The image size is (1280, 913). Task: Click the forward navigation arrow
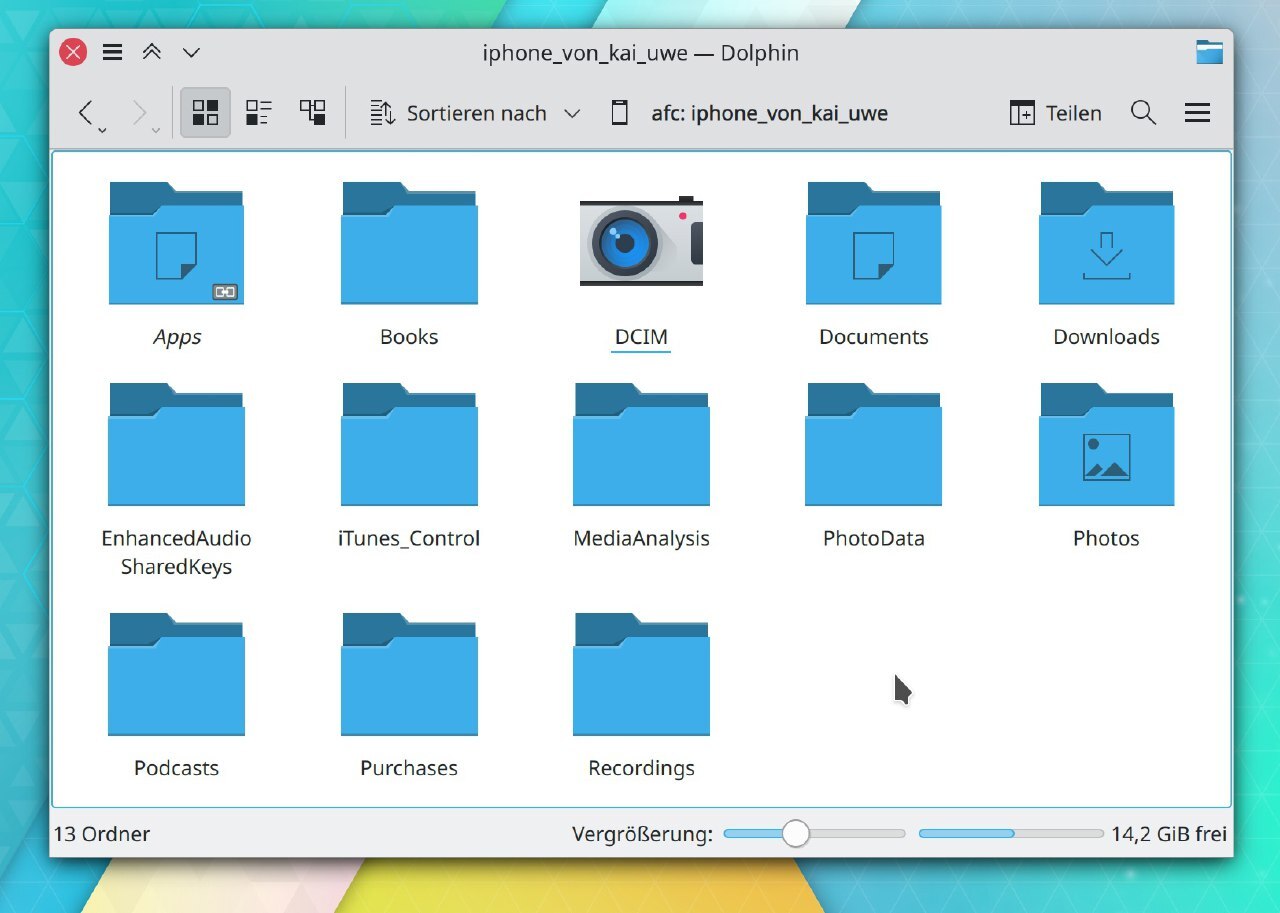click(140, 113)
